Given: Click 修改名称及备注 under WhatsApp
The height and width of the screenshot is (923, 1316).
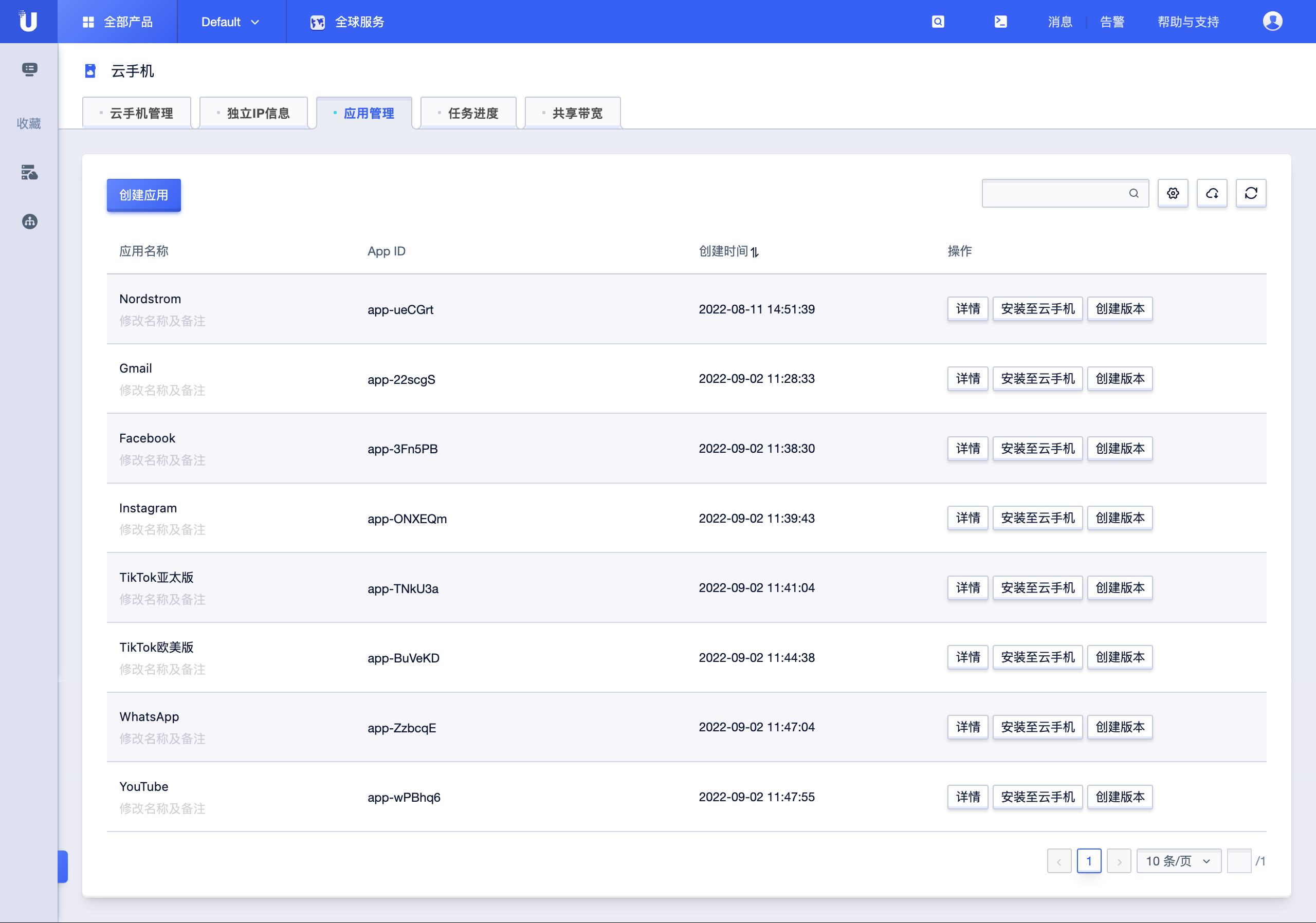Looking at the screenshot, I should pos(162,739).
